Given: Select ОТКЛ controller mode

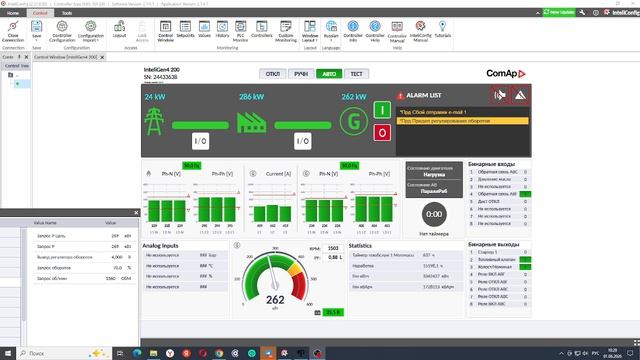Looking at the screenshot, I should [x=273, y=74].
